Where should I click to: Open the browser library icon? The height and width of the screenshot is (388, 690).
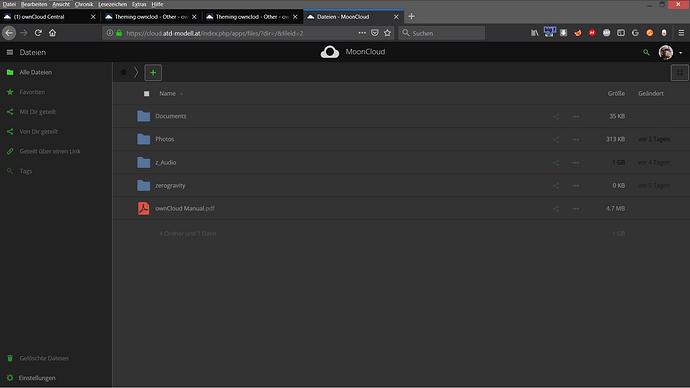point(535,33)
